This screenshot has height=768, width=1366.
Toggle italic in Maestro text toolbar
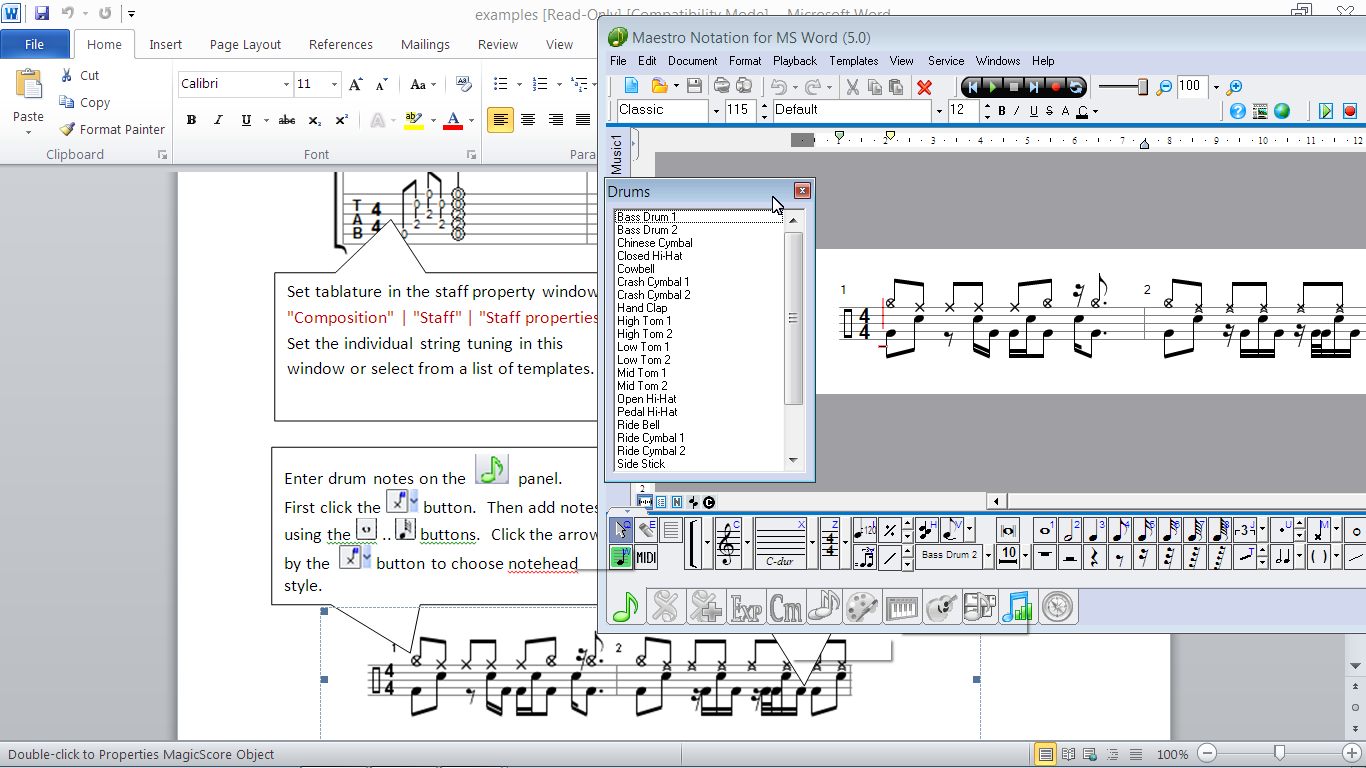(x=1016, y=111)
